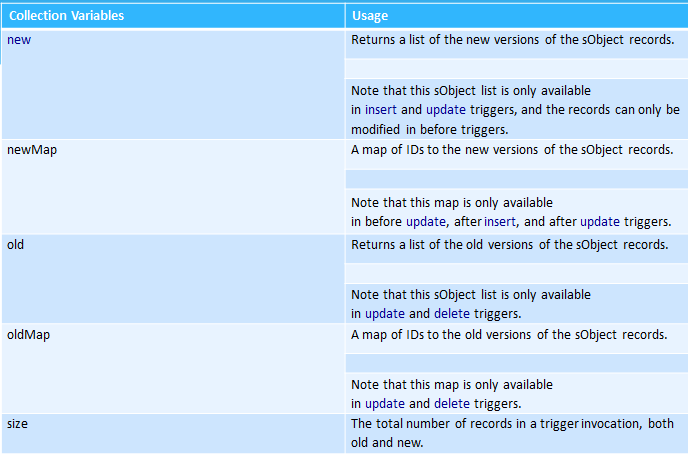
Task: Open the 'update' link in new row note
Action: pos(446,110)
